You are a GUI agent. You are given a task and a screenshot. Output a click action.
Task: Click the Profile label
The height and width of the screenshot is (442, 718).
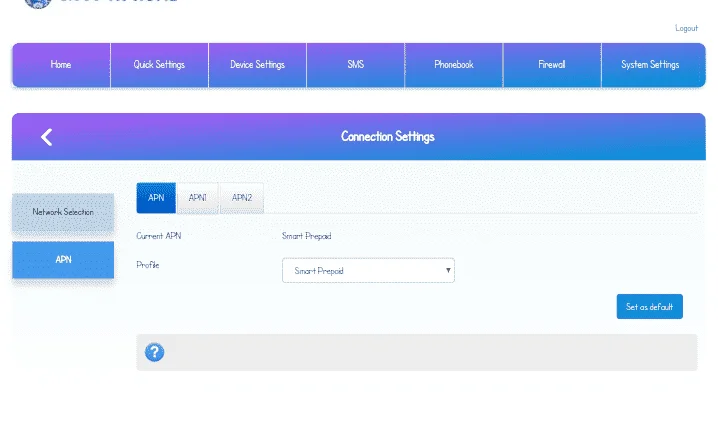point(147,265)
